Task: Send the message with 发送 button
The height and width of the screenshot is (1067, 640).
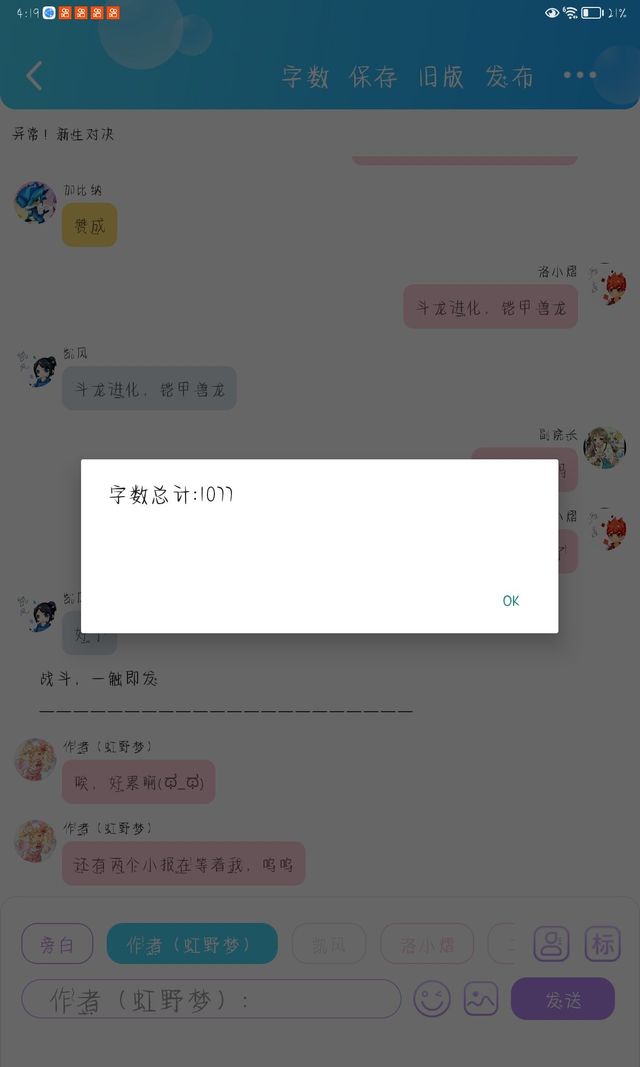Action: coord(562,998)
